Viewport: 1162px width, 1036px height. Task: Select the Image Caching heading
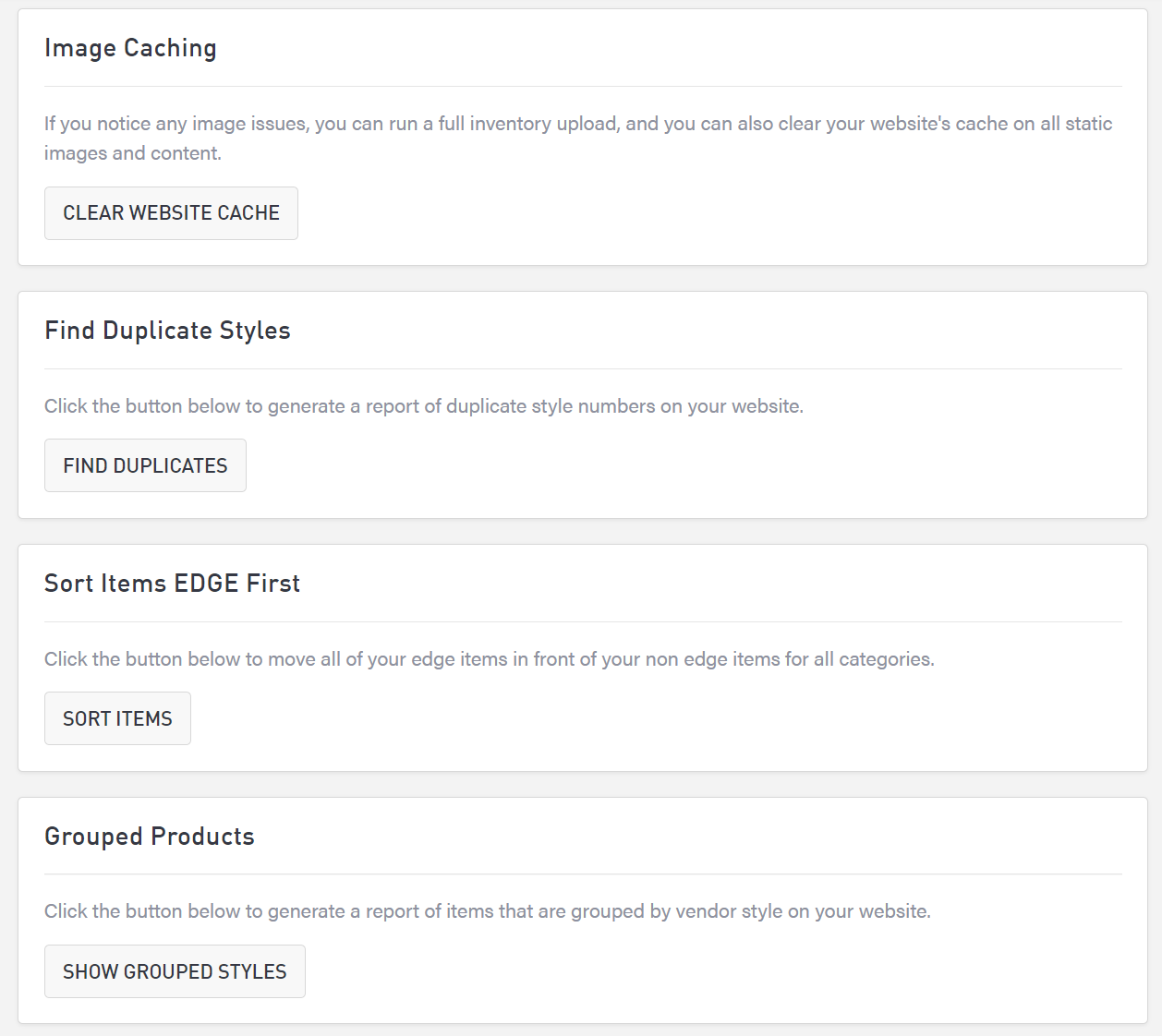click(x=130, y=48)
